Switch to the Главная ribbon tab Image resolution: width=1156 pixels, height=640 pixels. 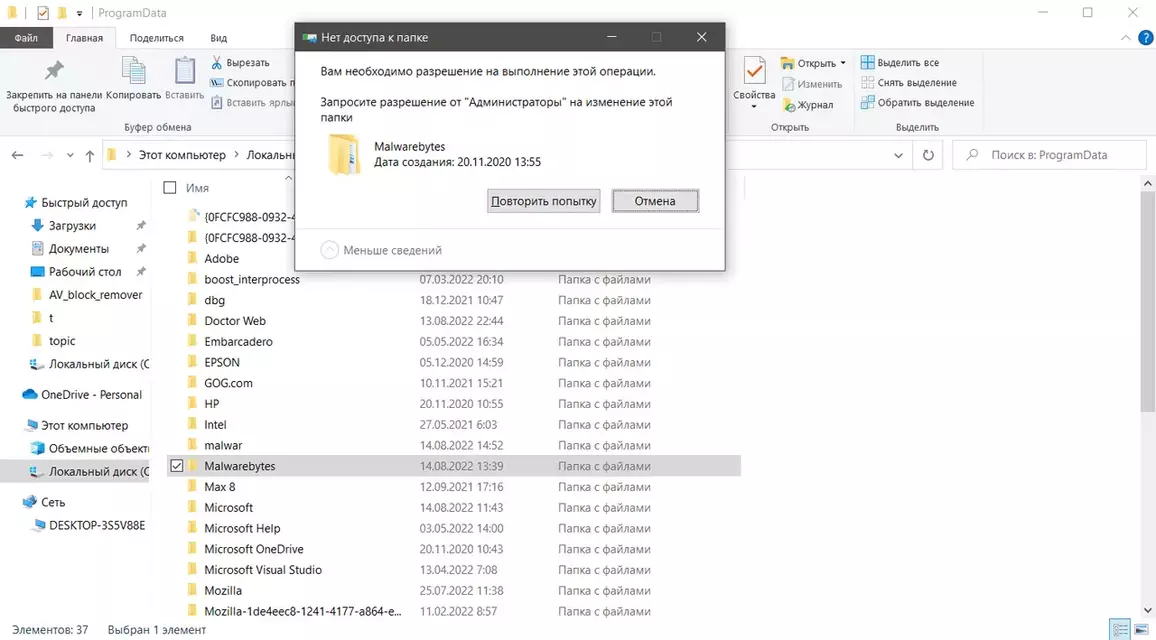(x=84, y=38)
